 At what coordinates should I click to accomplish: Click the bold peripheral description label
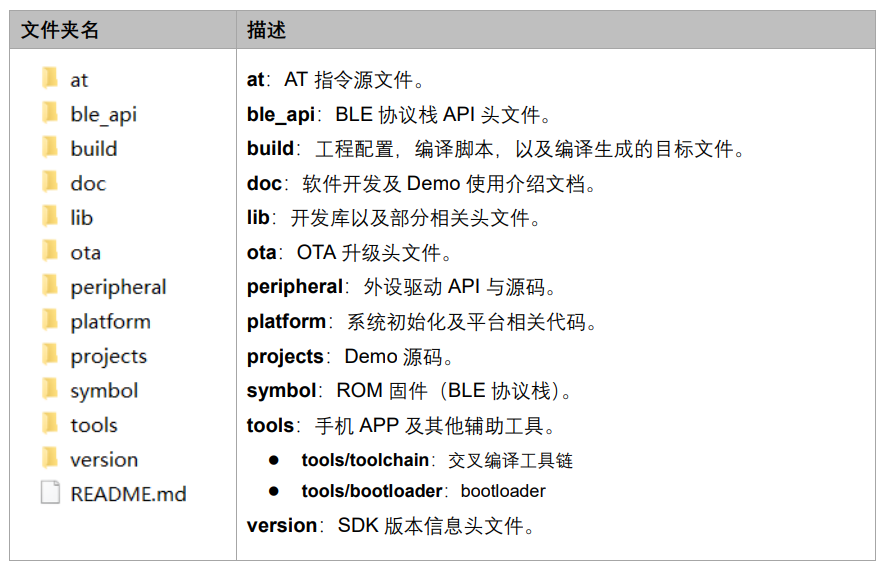click(x=295, y=287)
